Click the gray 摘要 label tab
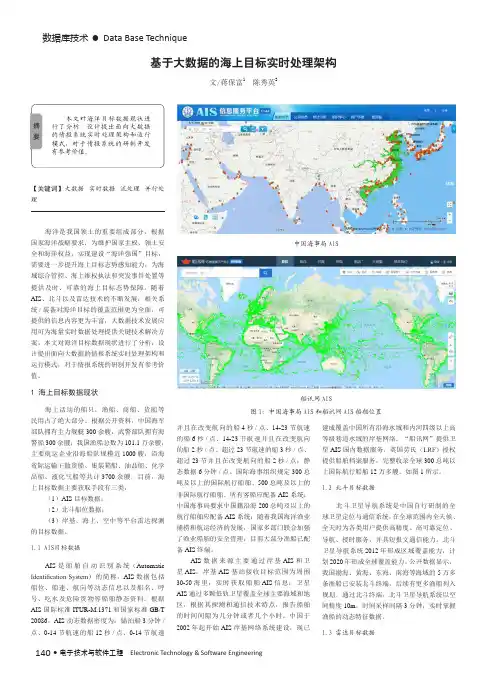Screen dimensions: 496x673 (36, 131)
